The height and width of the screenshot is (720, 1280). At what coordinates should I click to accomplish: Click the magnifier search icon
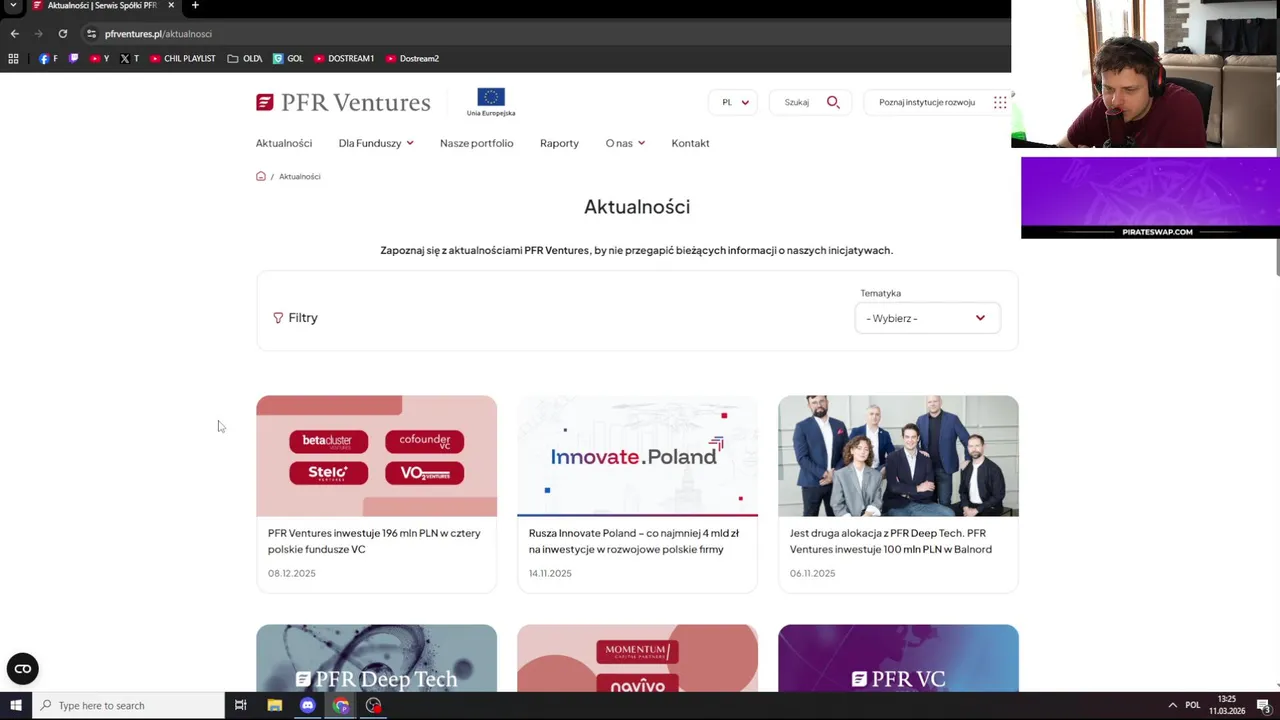point(833,102)
